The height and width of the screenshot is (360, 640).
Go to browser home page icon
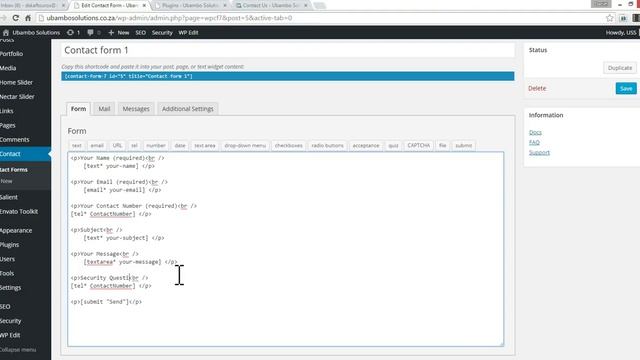(x=28, y=18)
